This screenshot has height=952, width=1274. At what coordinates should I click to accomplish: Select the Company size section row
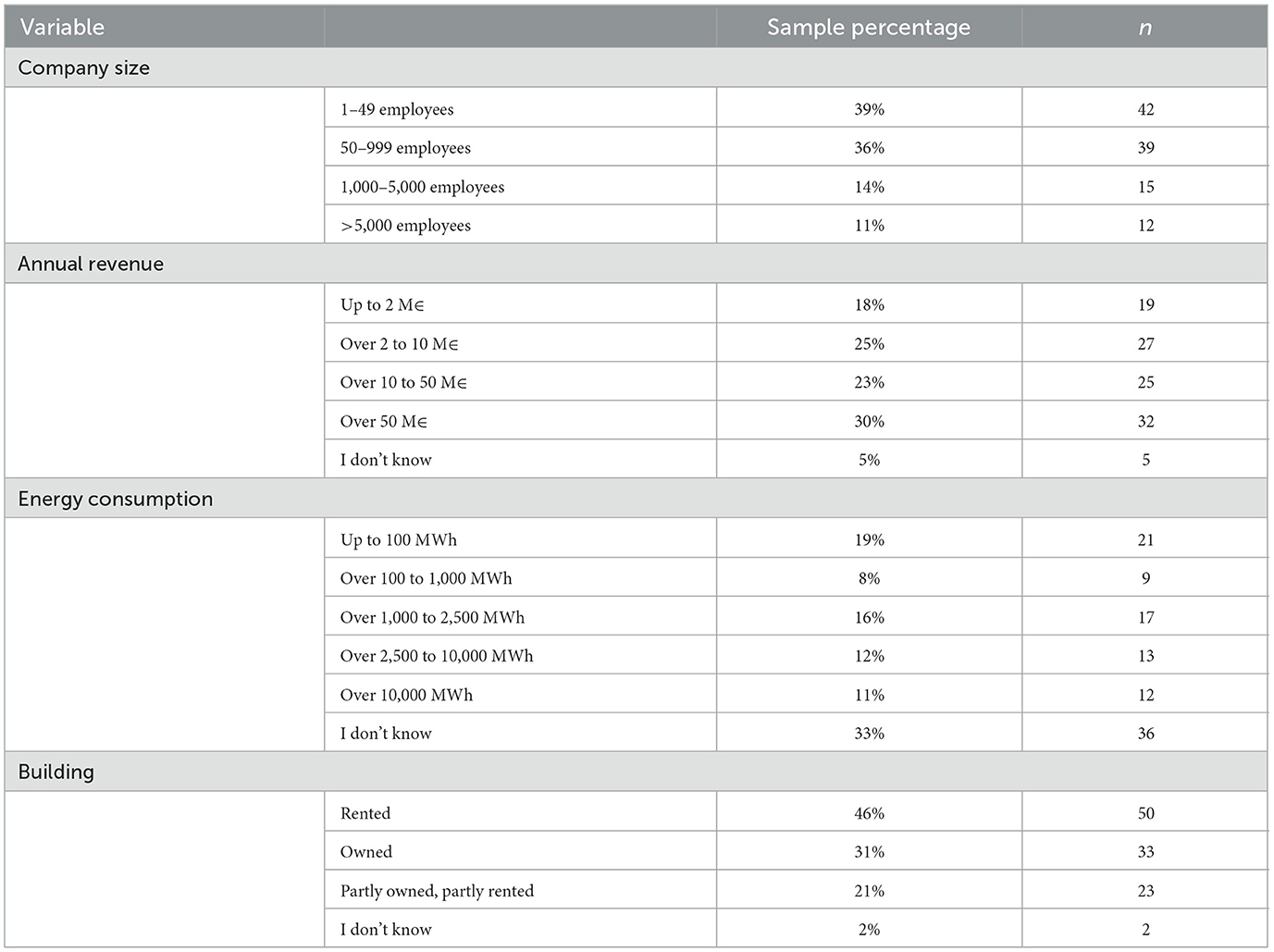83,68
